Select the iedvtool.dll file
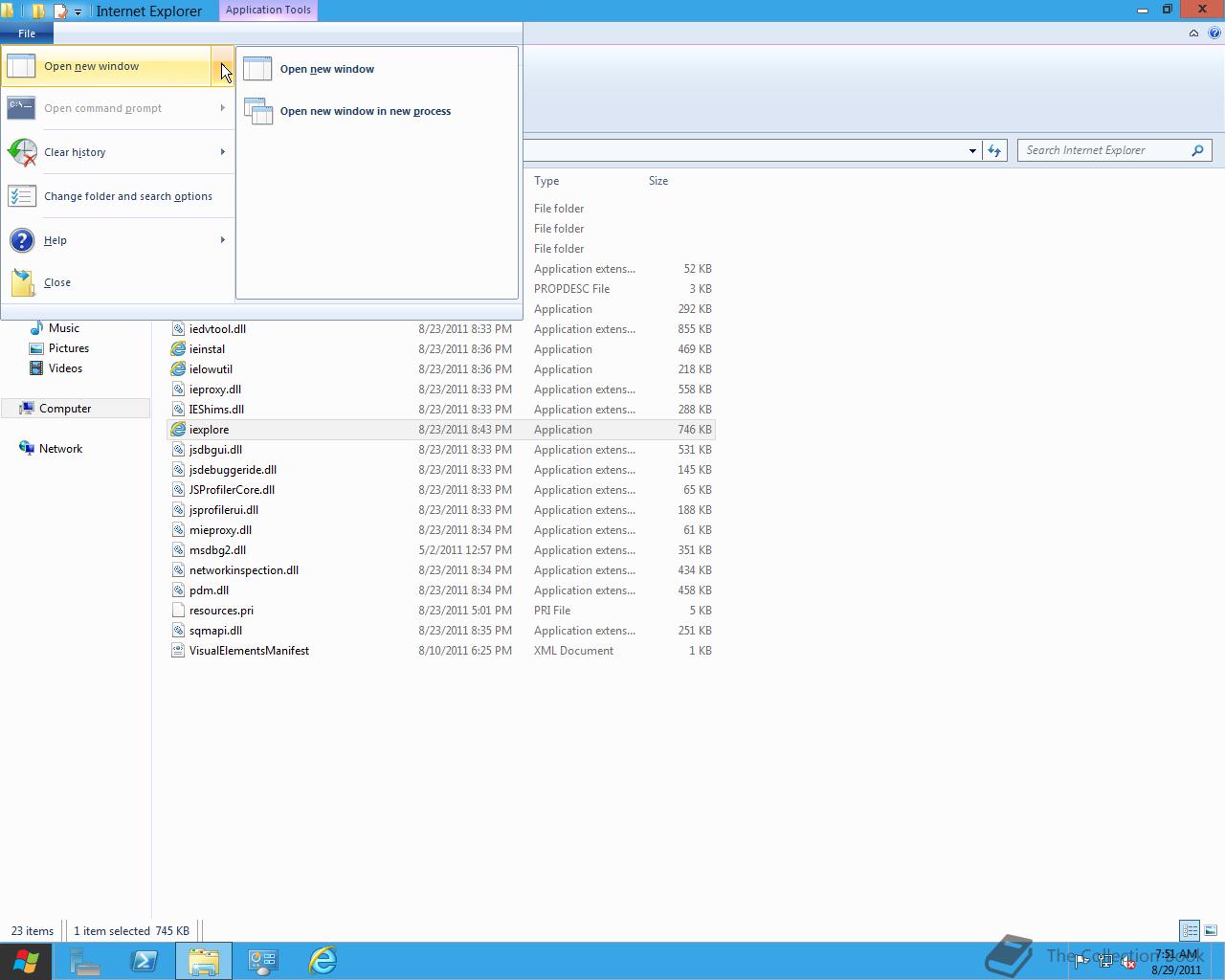 tap(441, 329)
